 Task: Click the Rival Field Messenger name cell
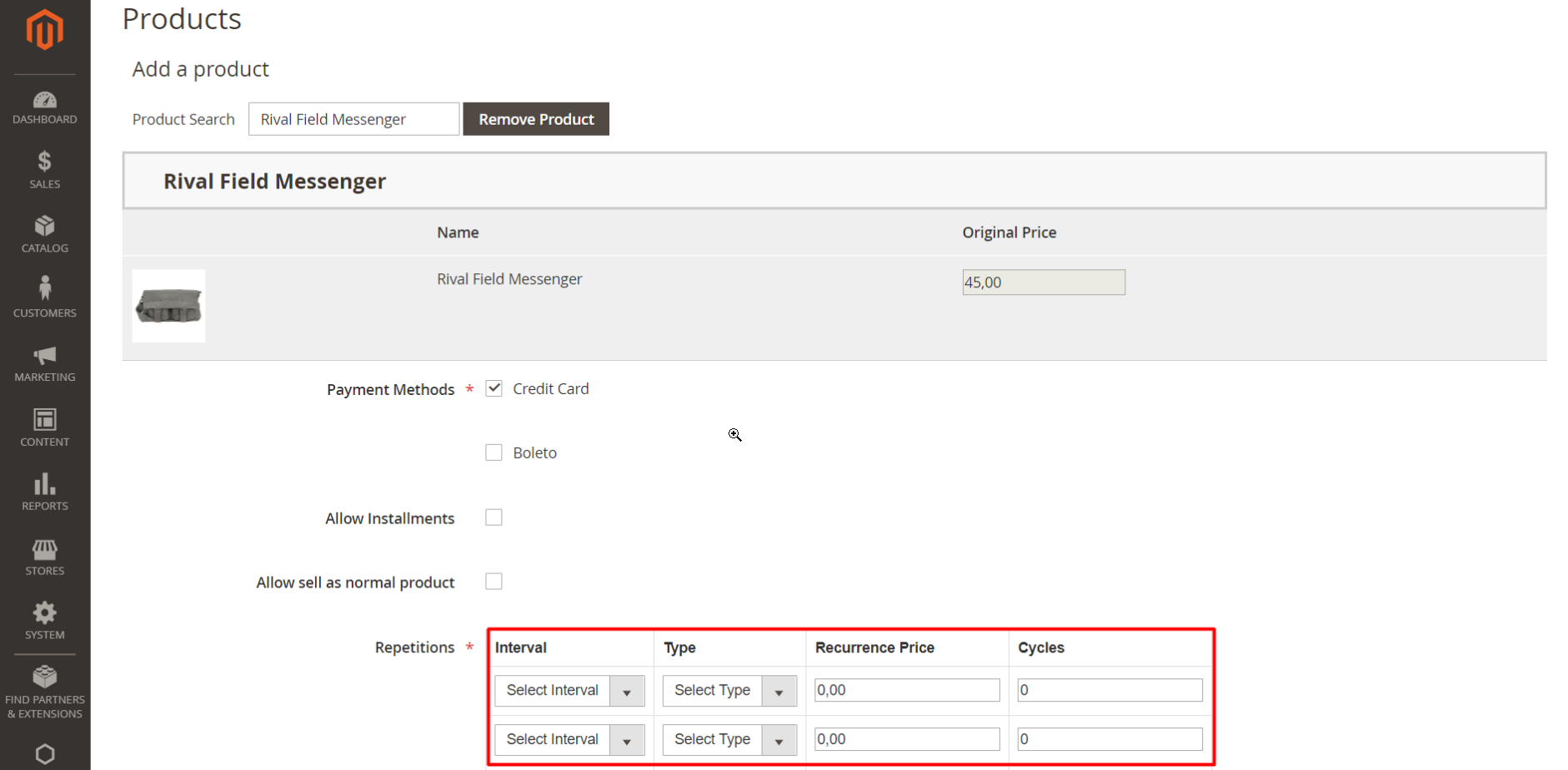[509, 279]
